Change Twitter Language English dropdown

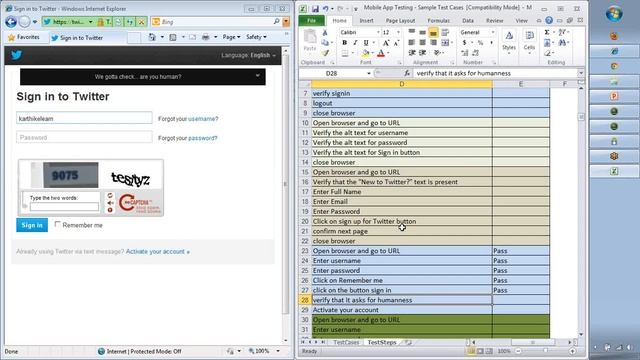[x=248, y=55]
